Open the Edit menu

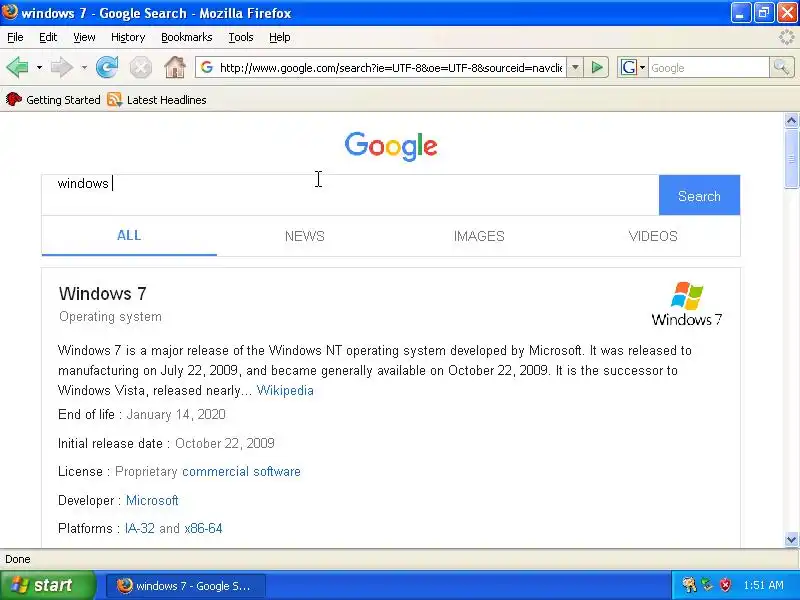48,37
